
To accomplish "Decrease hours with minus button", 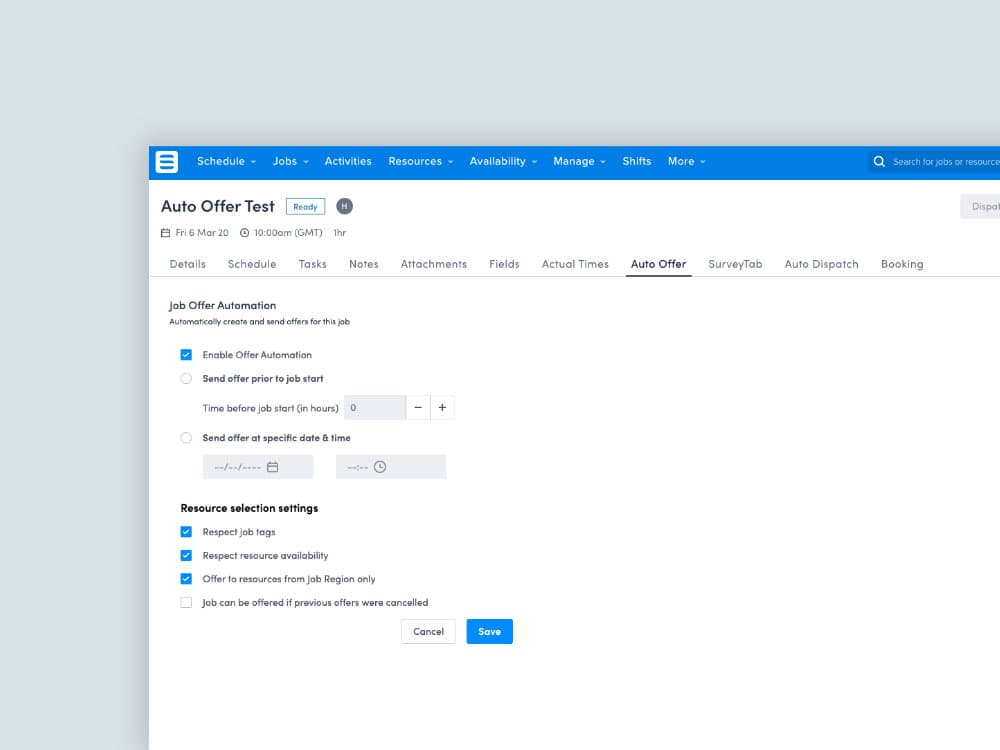I will [x=418, y=408].
